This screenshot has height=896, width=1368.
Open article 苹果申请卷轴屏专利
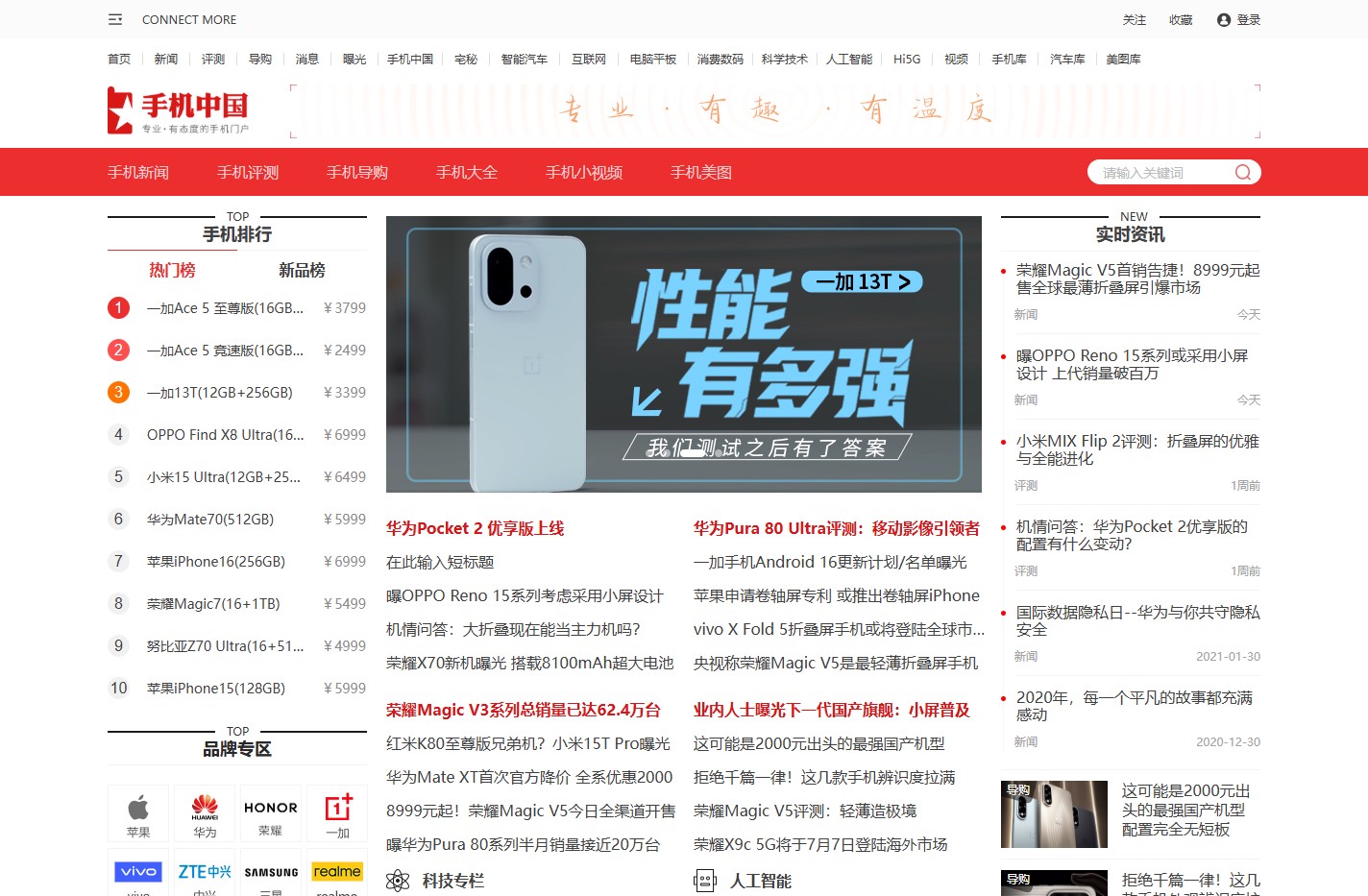click(837, 595)
